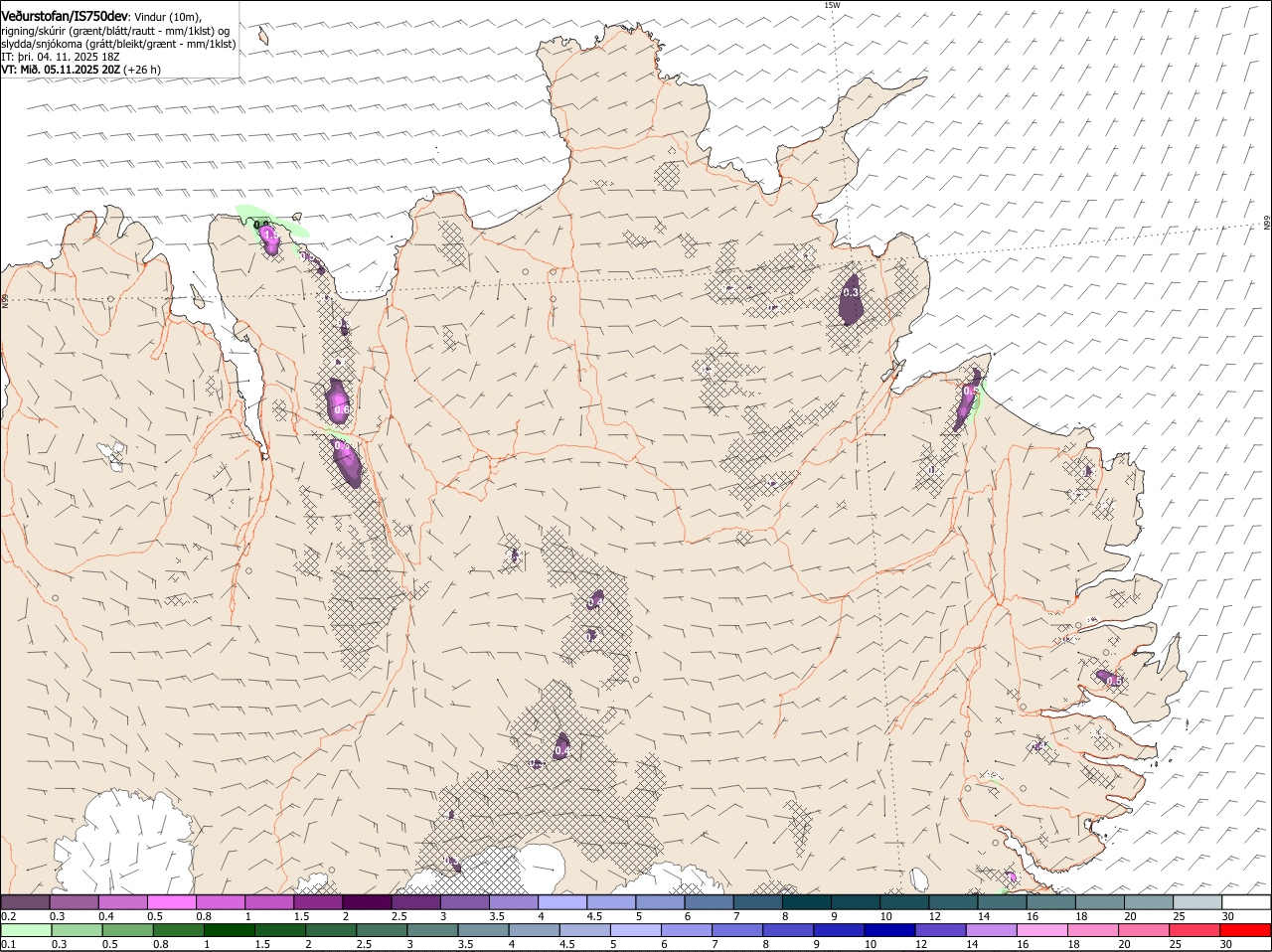The image size is (1272, 952).
Task: Click the lower-scale swatch starting at 0.3
Action: click(77, 930)
